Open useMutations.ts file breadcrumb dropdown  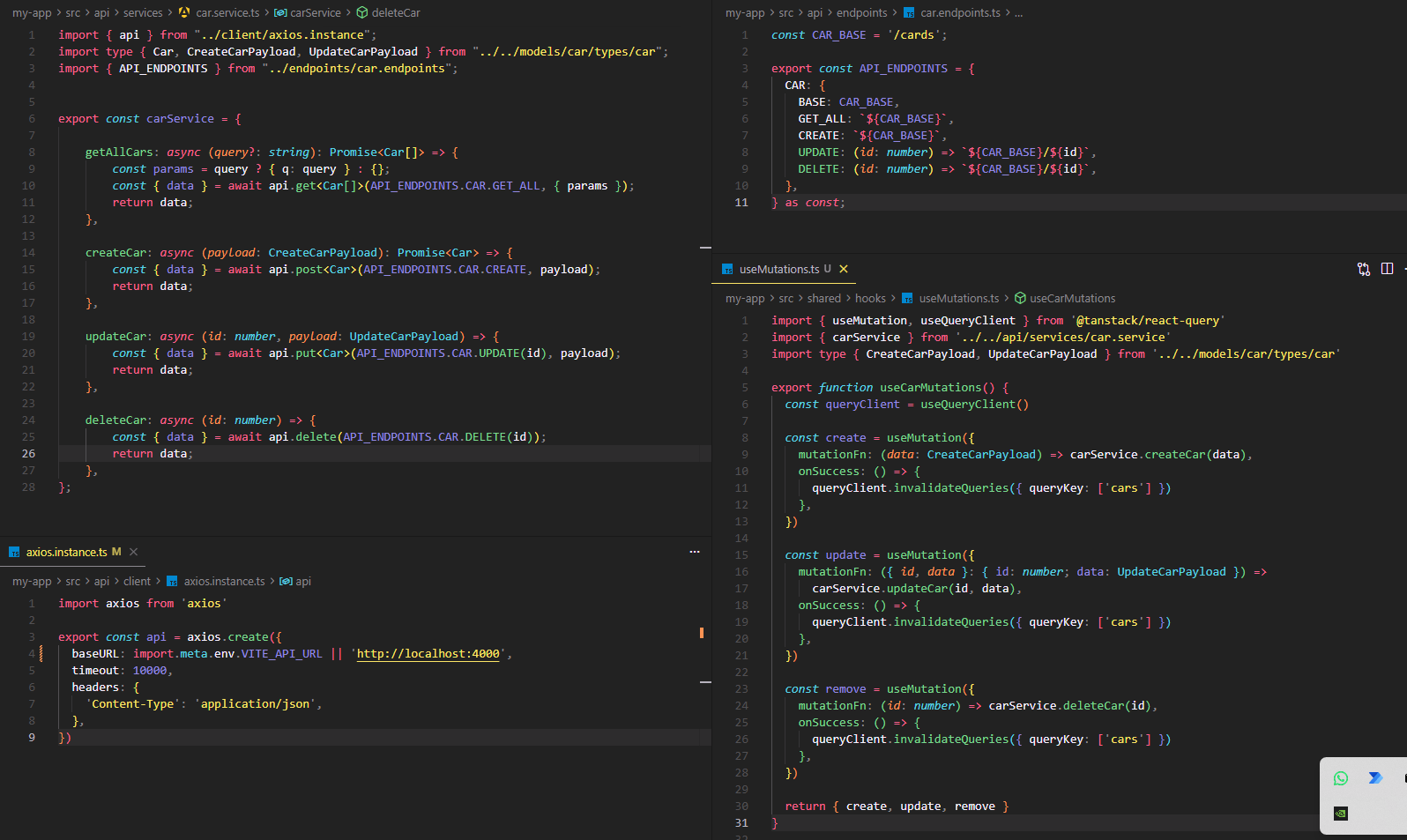(959, 298)
